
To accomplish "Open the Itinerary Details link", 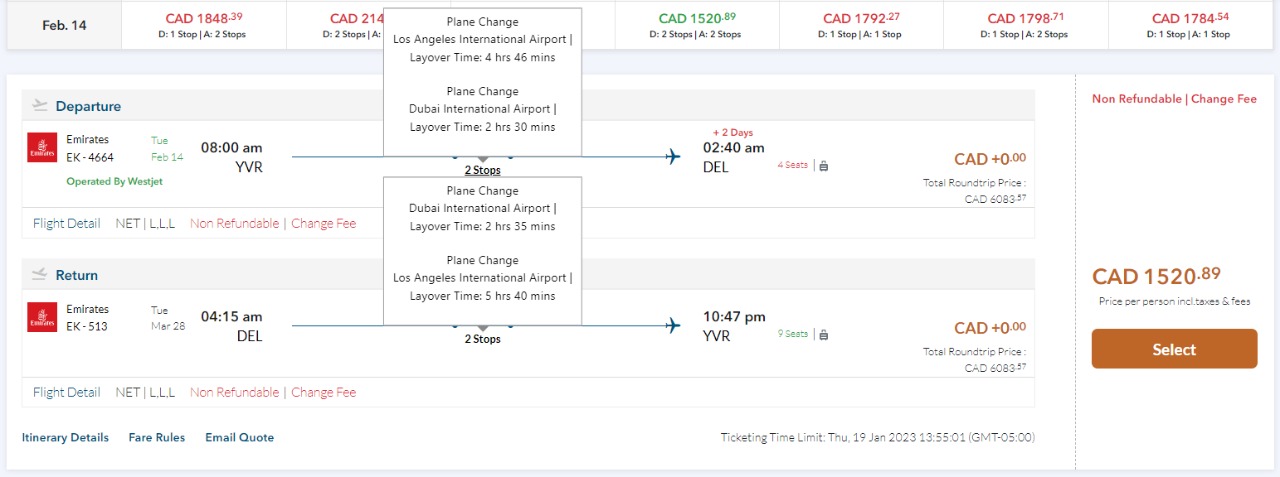I will coord(65,437).
